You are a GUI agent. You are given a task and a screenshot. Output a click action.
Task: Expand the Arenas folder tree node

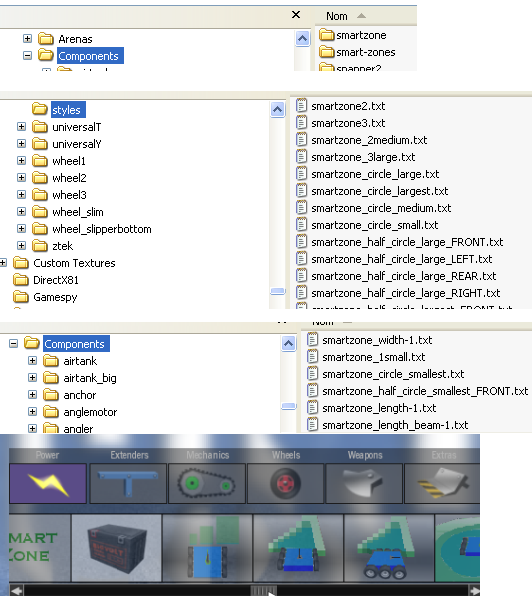click(27, 38)
